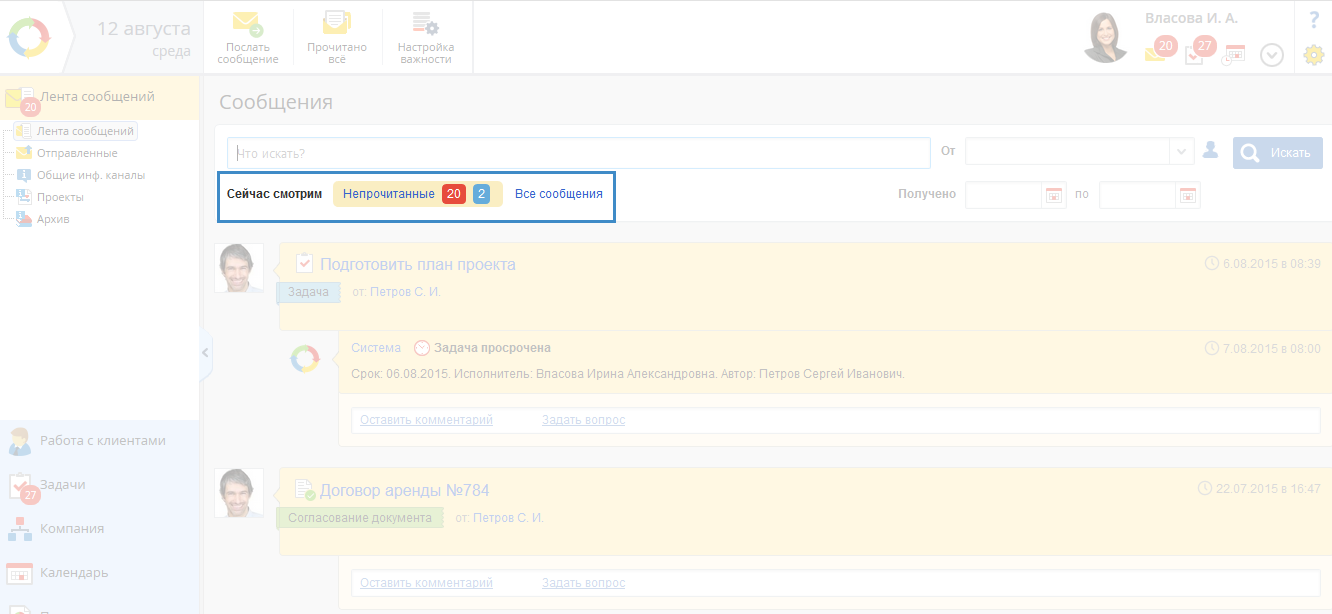Click Оставить комментарий under Договор аренды №784
The height and width of the screenshot is (614, 1332).
426,583
